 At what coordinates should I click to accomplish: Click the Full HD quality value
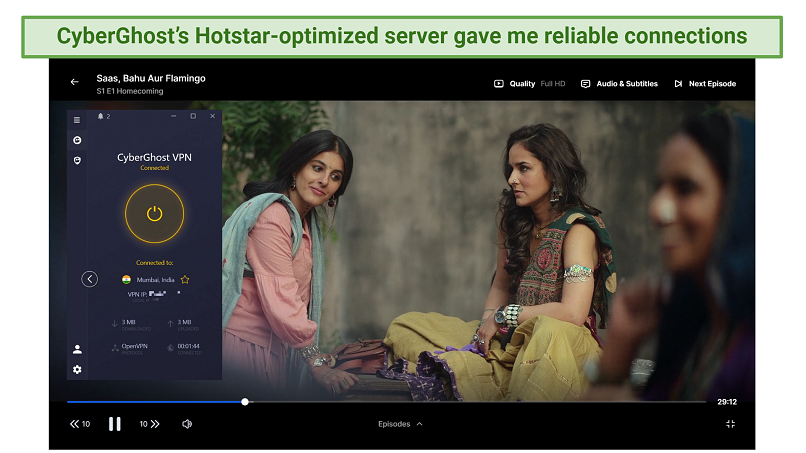553,84
